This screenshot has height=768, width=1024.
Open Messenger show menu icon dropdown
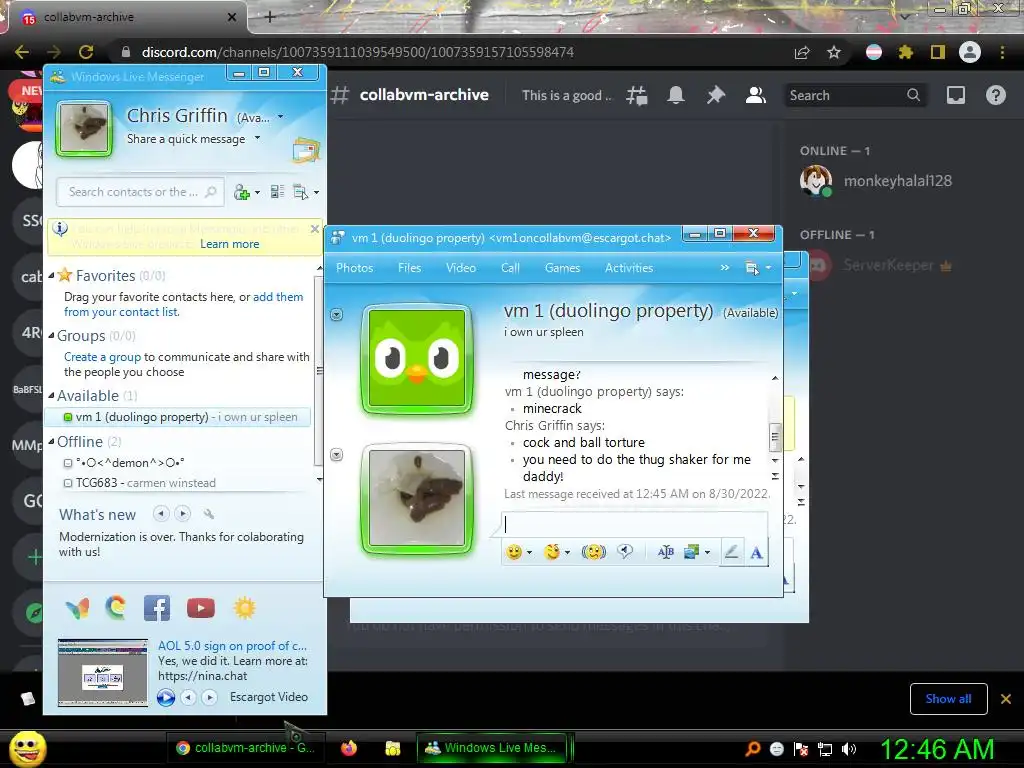[x=306, y=192]
